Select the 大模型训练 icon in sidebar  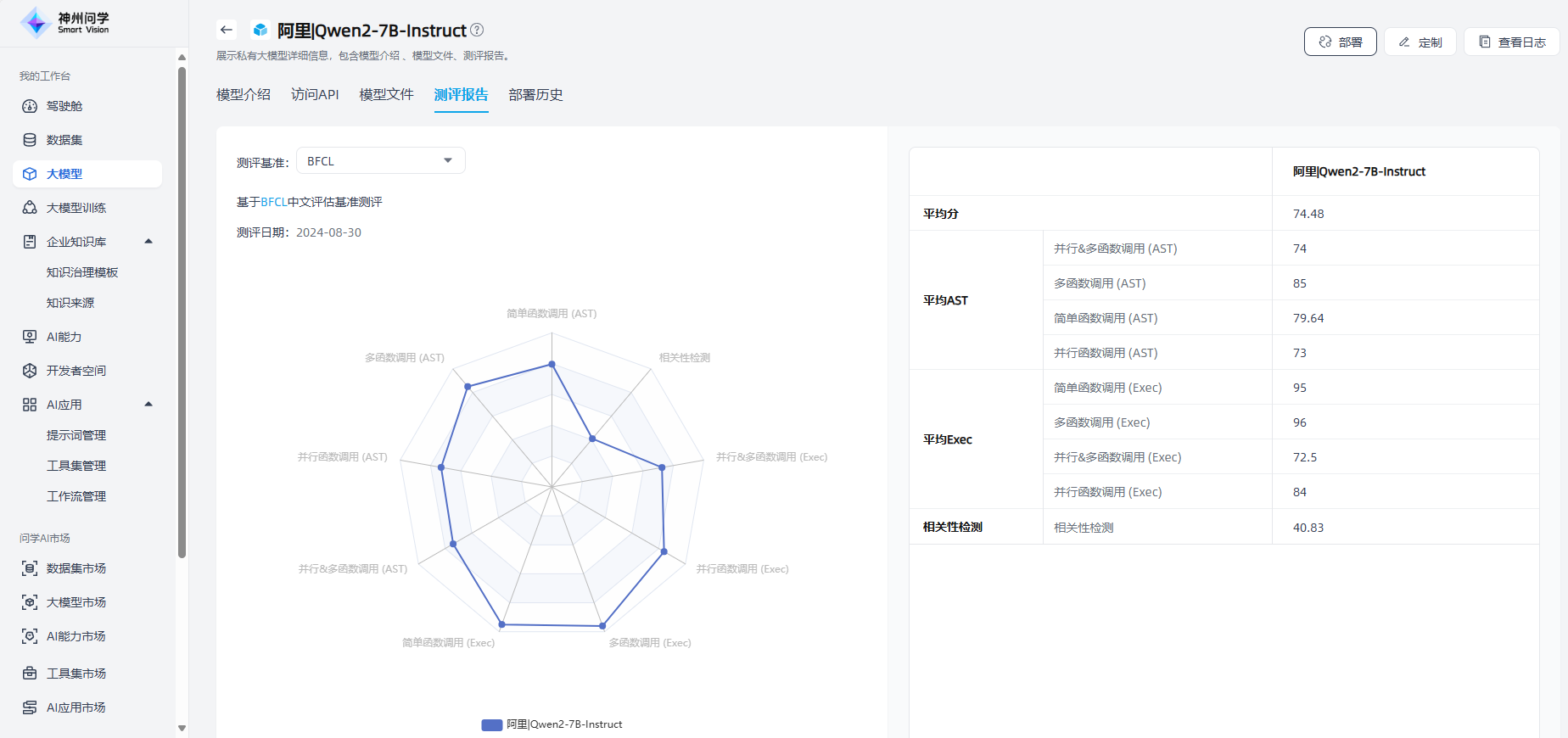click(x=30, y=208)
